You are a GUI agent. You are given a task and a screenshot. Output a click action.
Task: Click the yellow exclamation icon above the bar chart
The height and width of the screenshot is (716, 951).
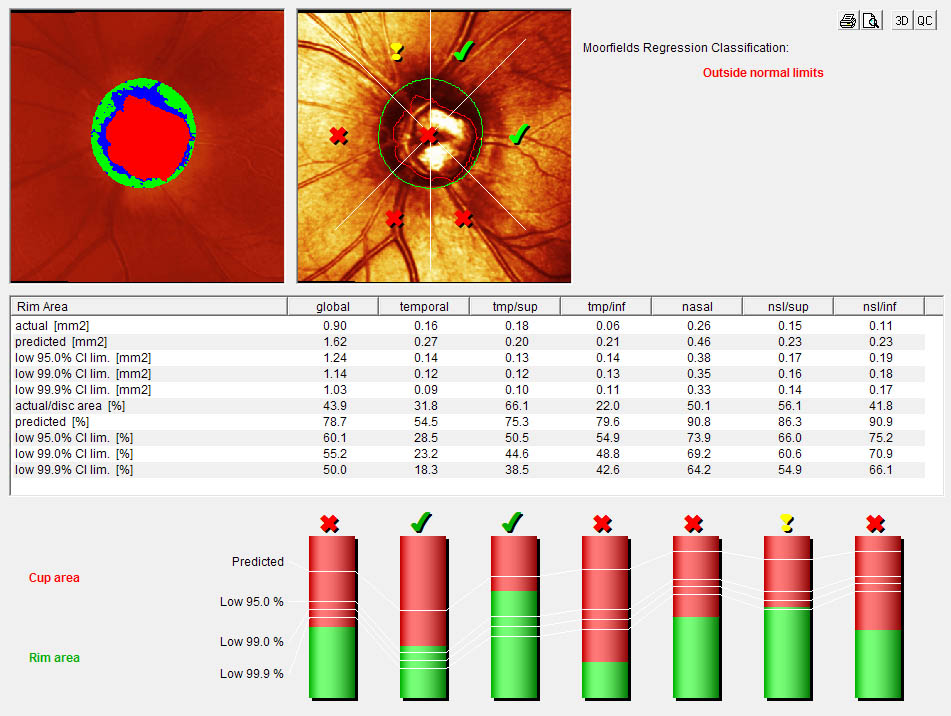(786, 523)
